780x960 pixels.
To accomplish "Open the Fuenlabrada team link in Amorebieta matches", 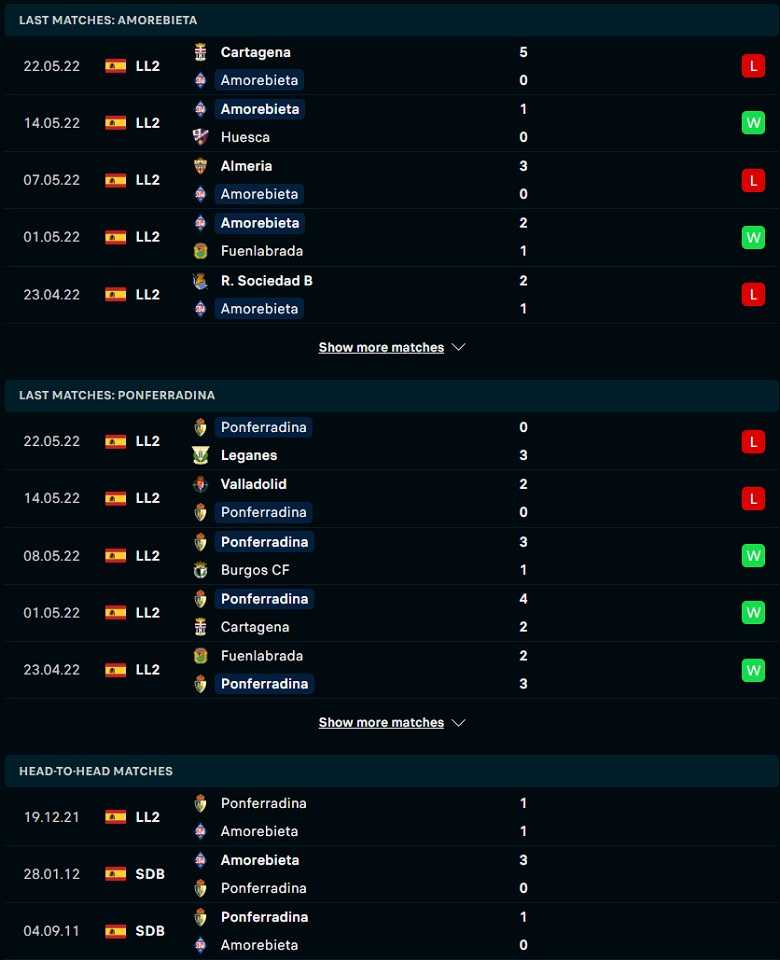I will tap(261, 251).
